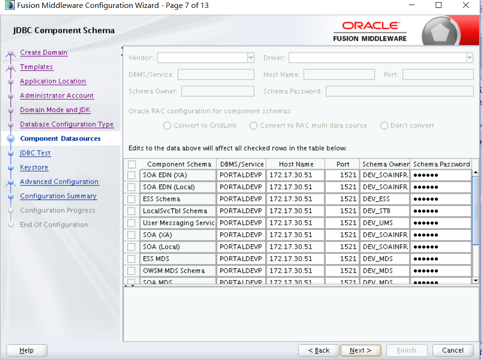Image resolution: width=482 pixels, height=360 pixels.
Task: Click DBMS/Service cell in User Messaging row
Action: pyautogui.click(x=241, y=223)
